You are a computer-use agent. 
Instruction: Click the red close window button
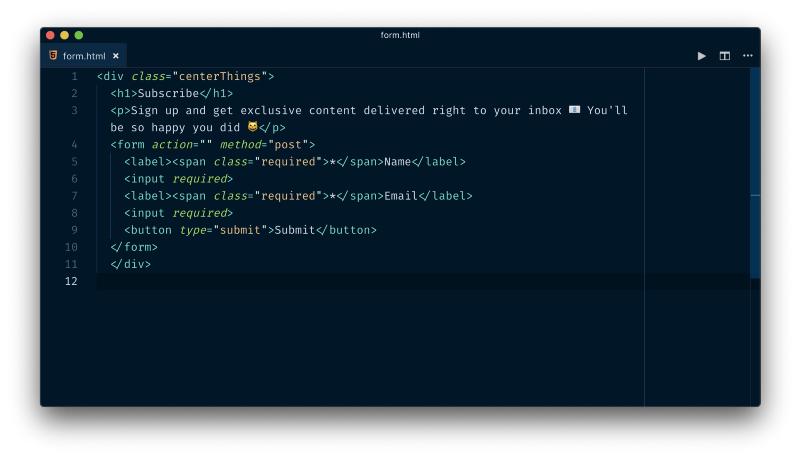[50, 35]
